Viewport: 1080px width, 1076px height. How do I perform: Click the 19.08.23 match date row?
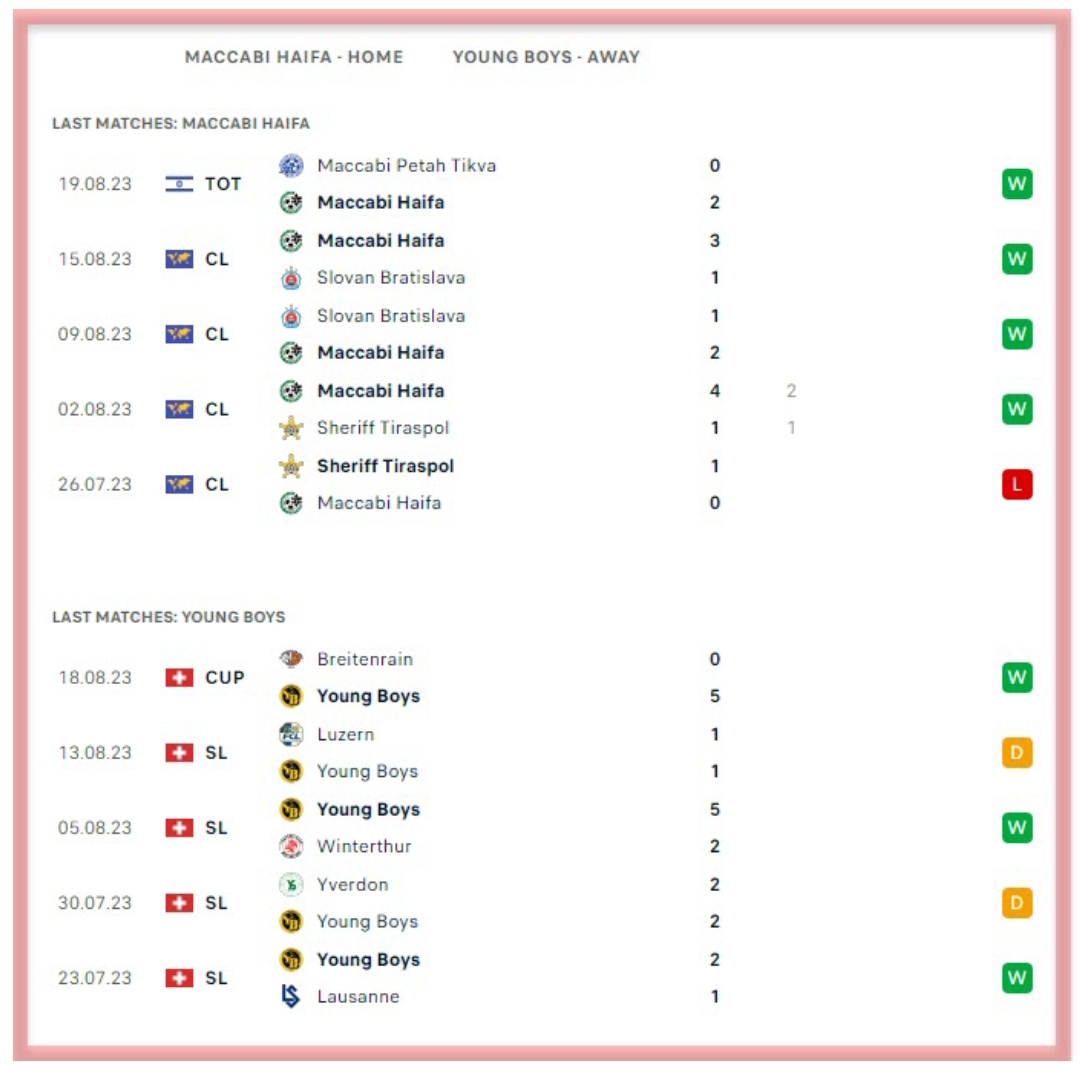95,184
